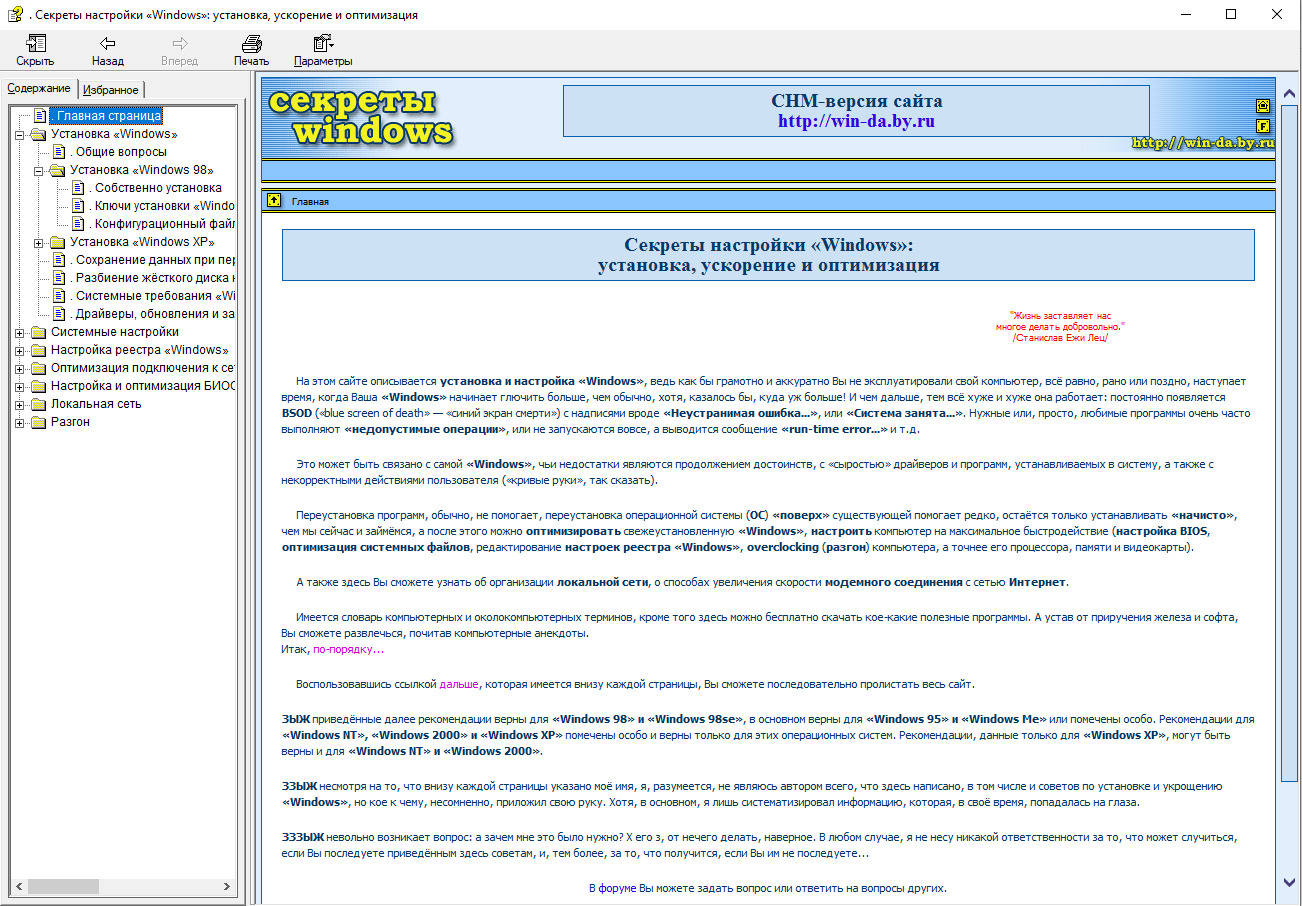Select the Разгон tree label
The width and height of the screenshot is (1302, 906).
pos(70,422)
